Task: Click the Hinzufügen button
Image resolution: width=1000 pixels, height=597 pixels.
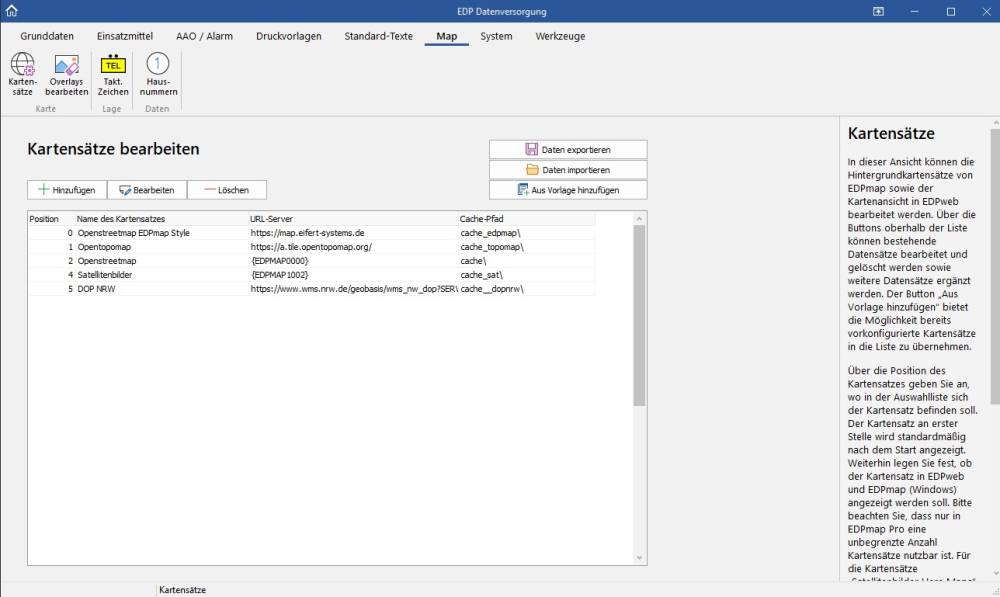Action: pyautogui.click(x=67, y=190)
